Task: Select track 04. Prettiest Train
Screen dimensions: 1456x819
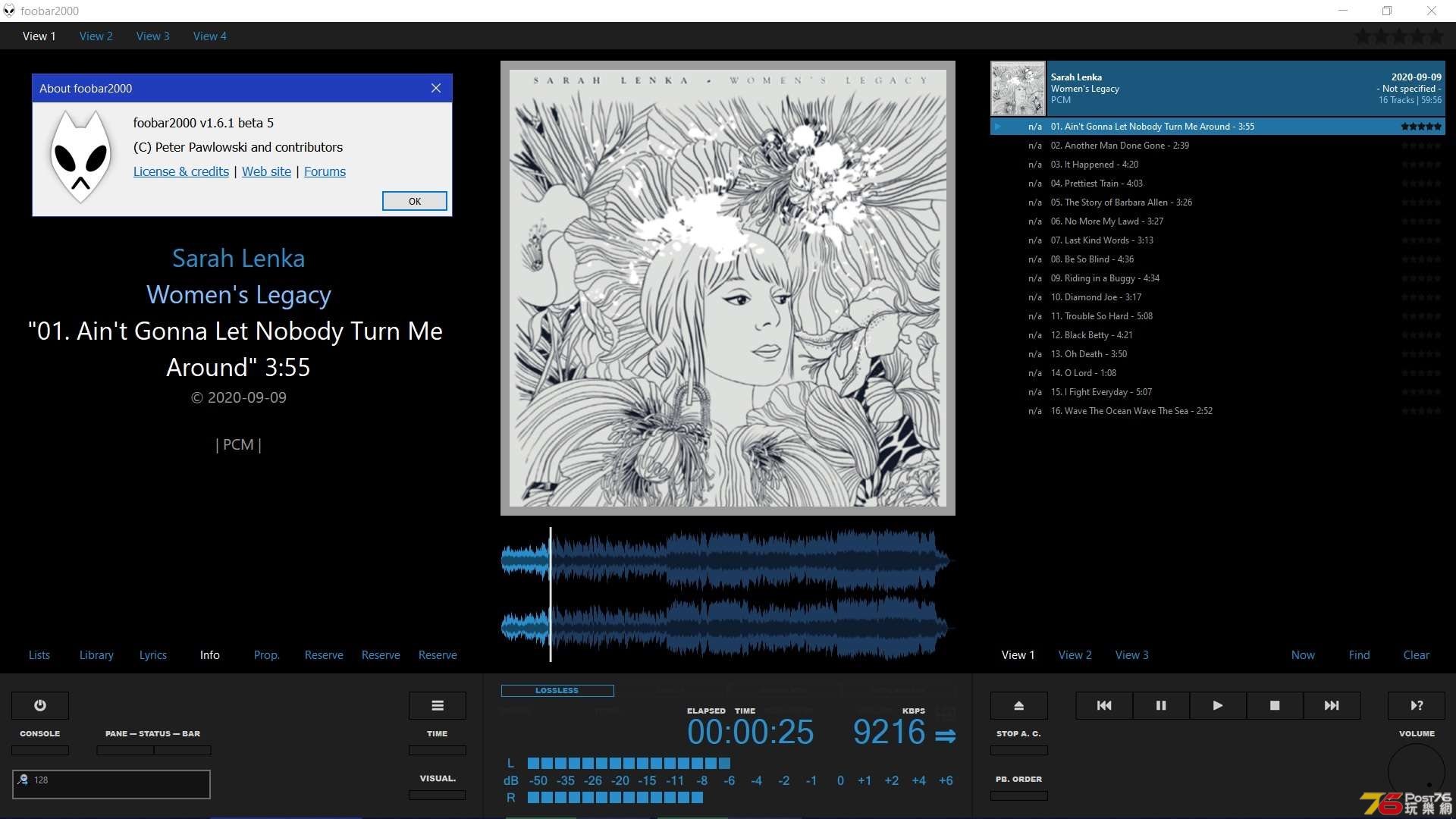Action: click(1217, 184)
